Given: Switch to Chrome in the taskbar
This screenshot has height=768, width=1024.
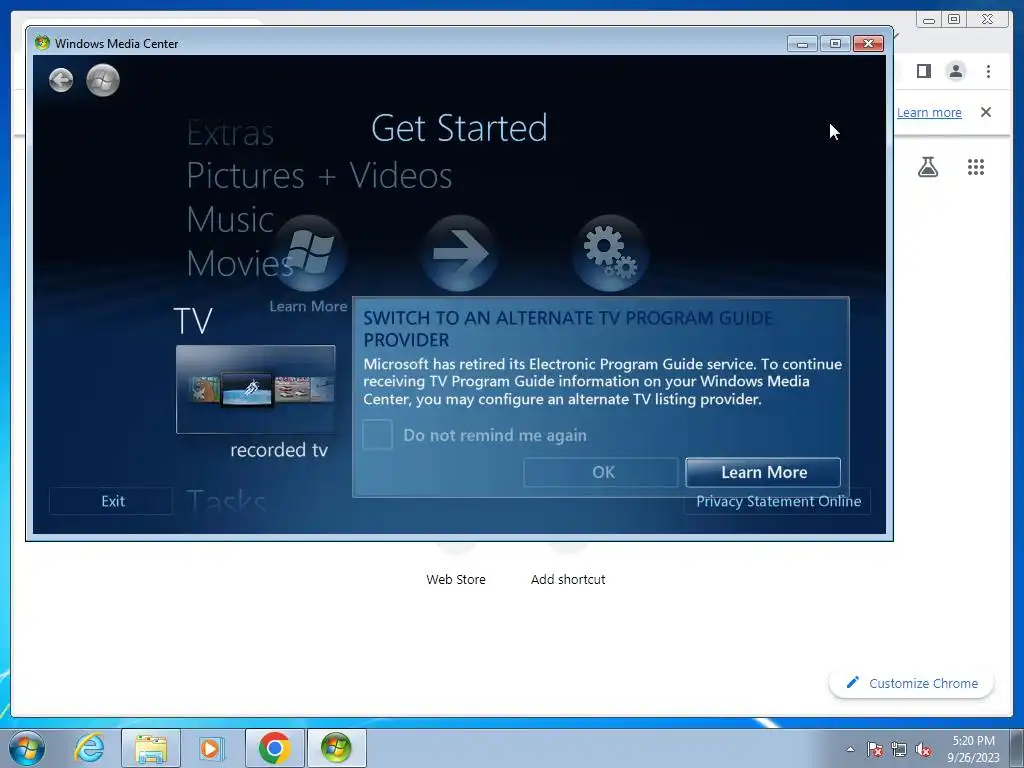Looking at the screenshot, I should (274, 748).
